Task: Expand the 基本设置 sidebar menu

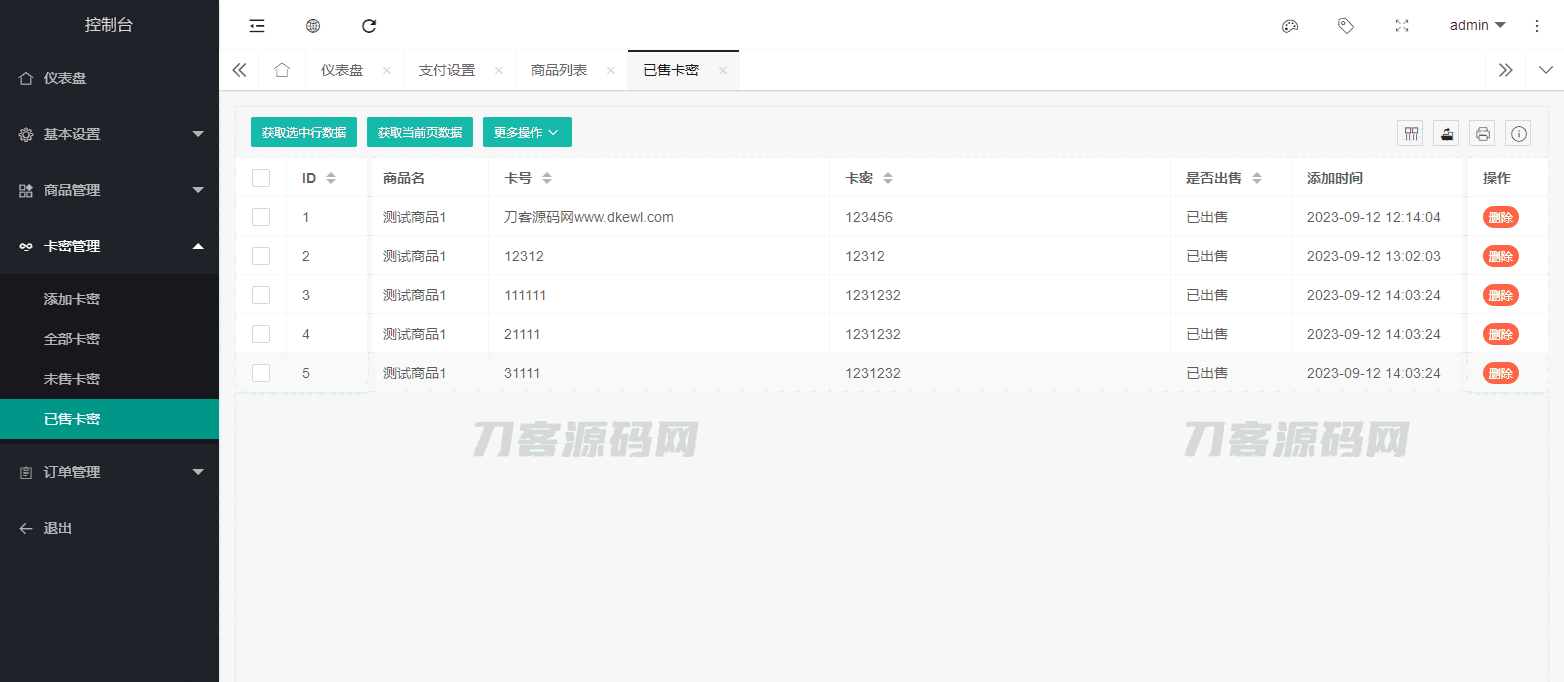Action: coord(109,134)
